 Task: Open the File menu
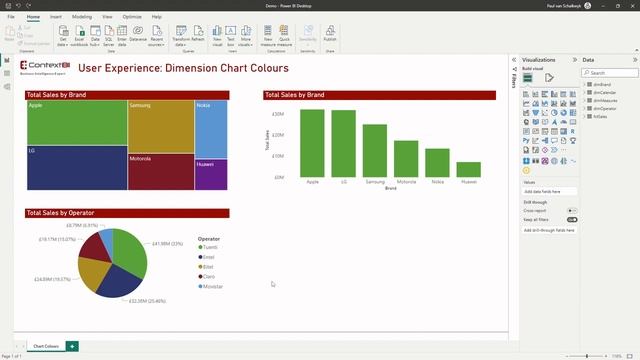click(x=11, y=17)
